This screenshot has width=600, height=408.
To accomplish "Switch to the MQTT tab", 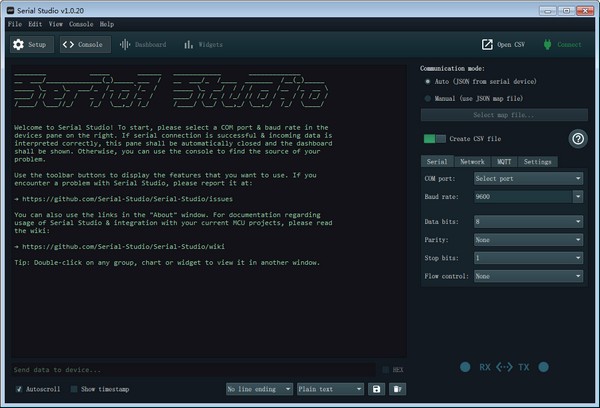I will point(505,161).
